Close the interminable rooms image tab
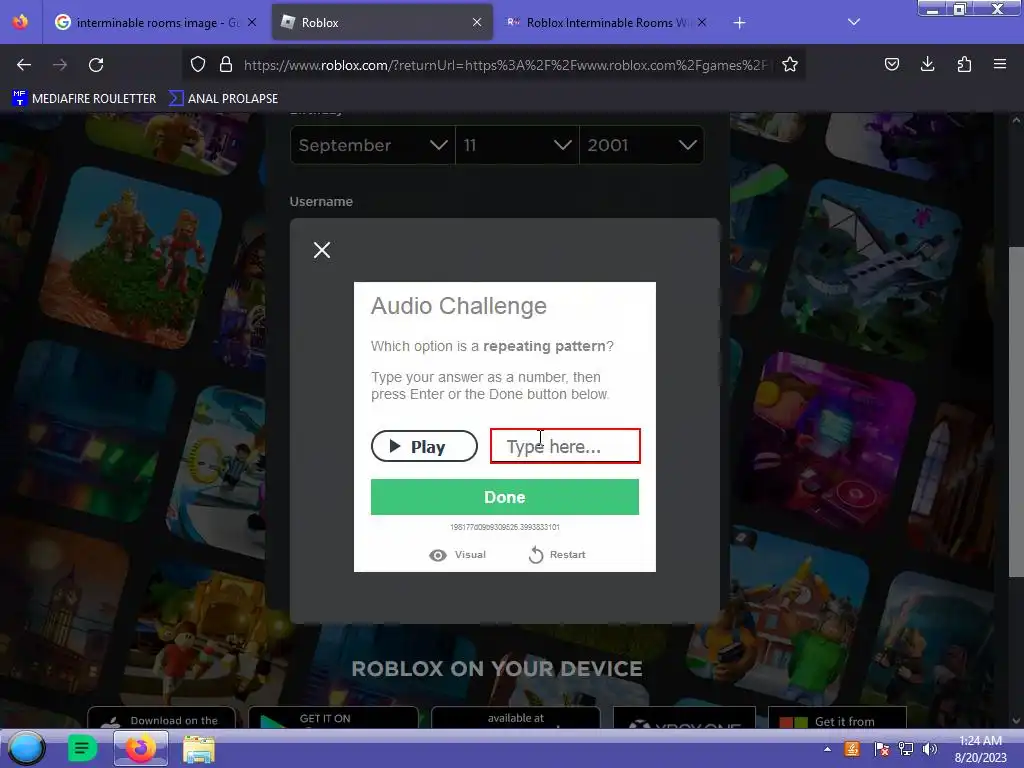 tap(252, 22)
